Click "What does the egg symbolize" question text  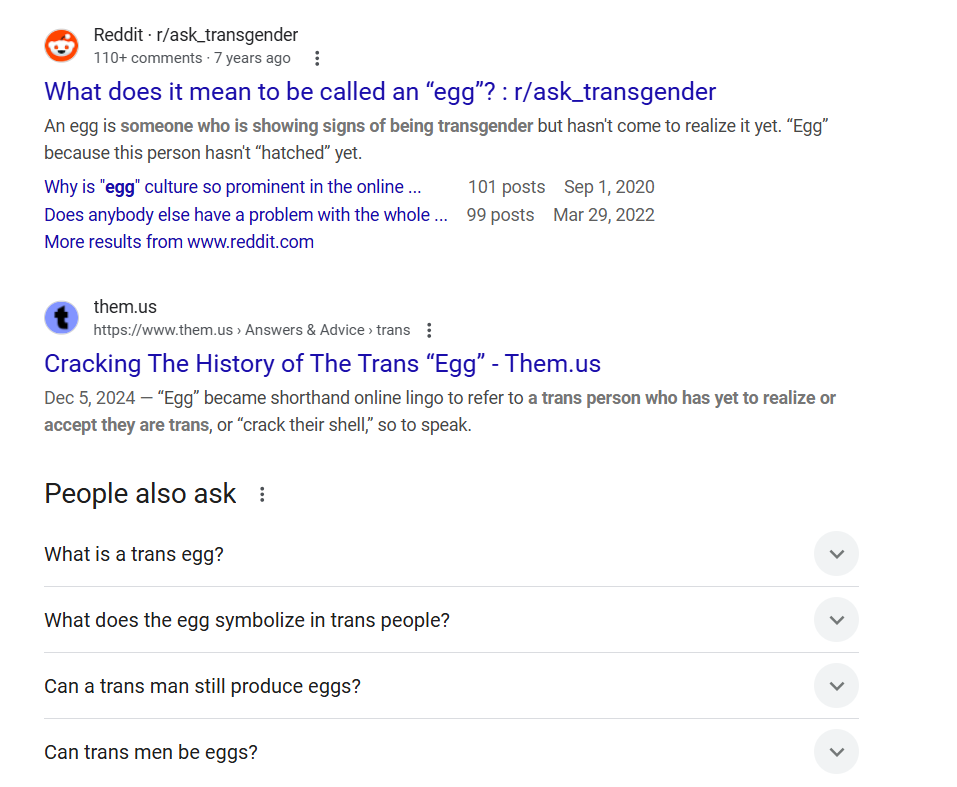(x=247, y=620)
